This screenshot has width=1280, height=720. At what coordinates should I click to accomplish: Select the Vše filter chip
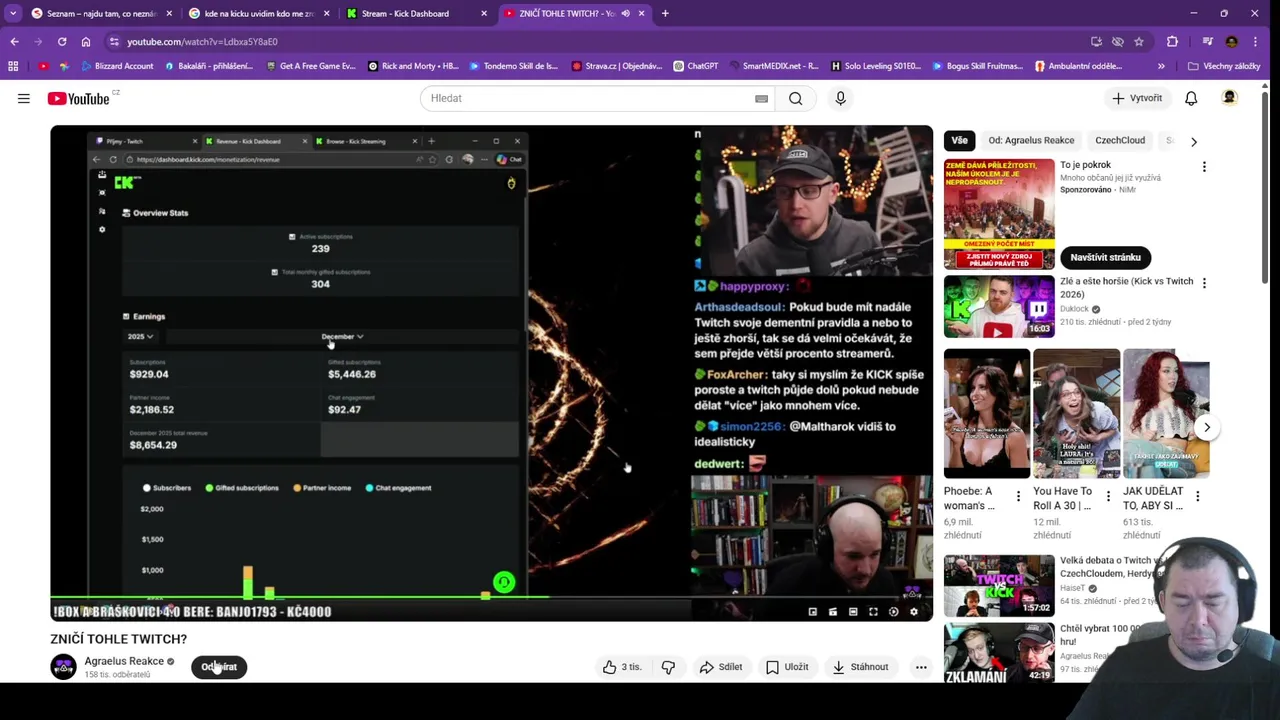pos(959,141)
